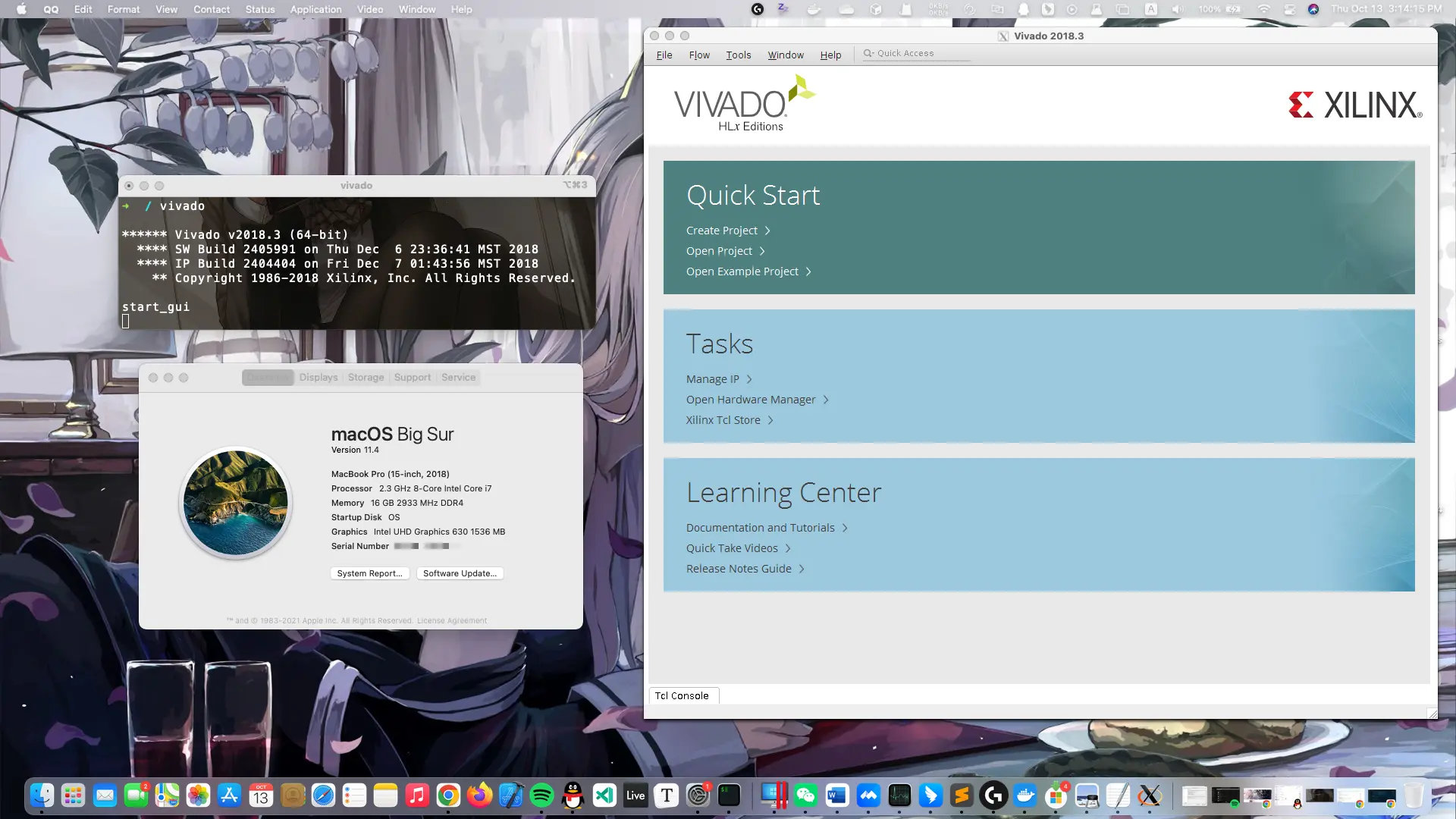Open Docker Desktop from the dock
Viewport: 1456px width, 819px height.
coord(1025,795)
